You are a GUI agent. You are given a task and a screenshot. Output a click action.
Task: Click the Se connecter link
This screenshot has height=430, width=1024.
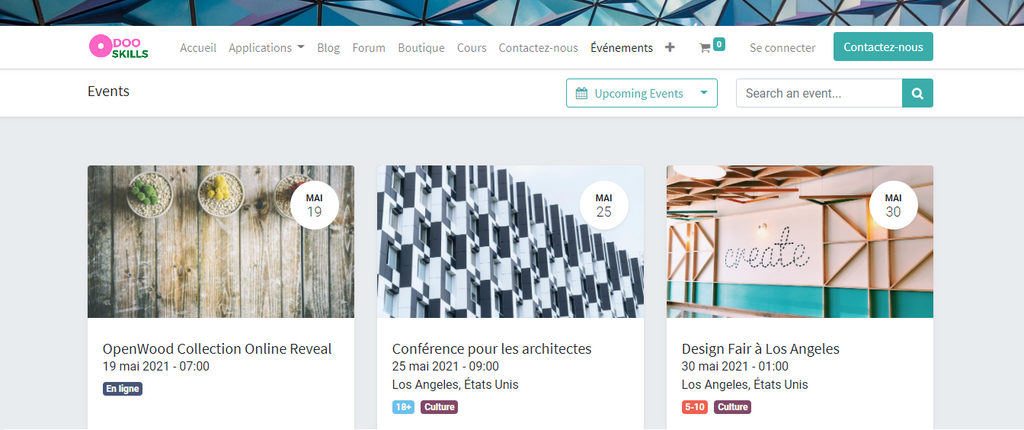click(782, 47)
